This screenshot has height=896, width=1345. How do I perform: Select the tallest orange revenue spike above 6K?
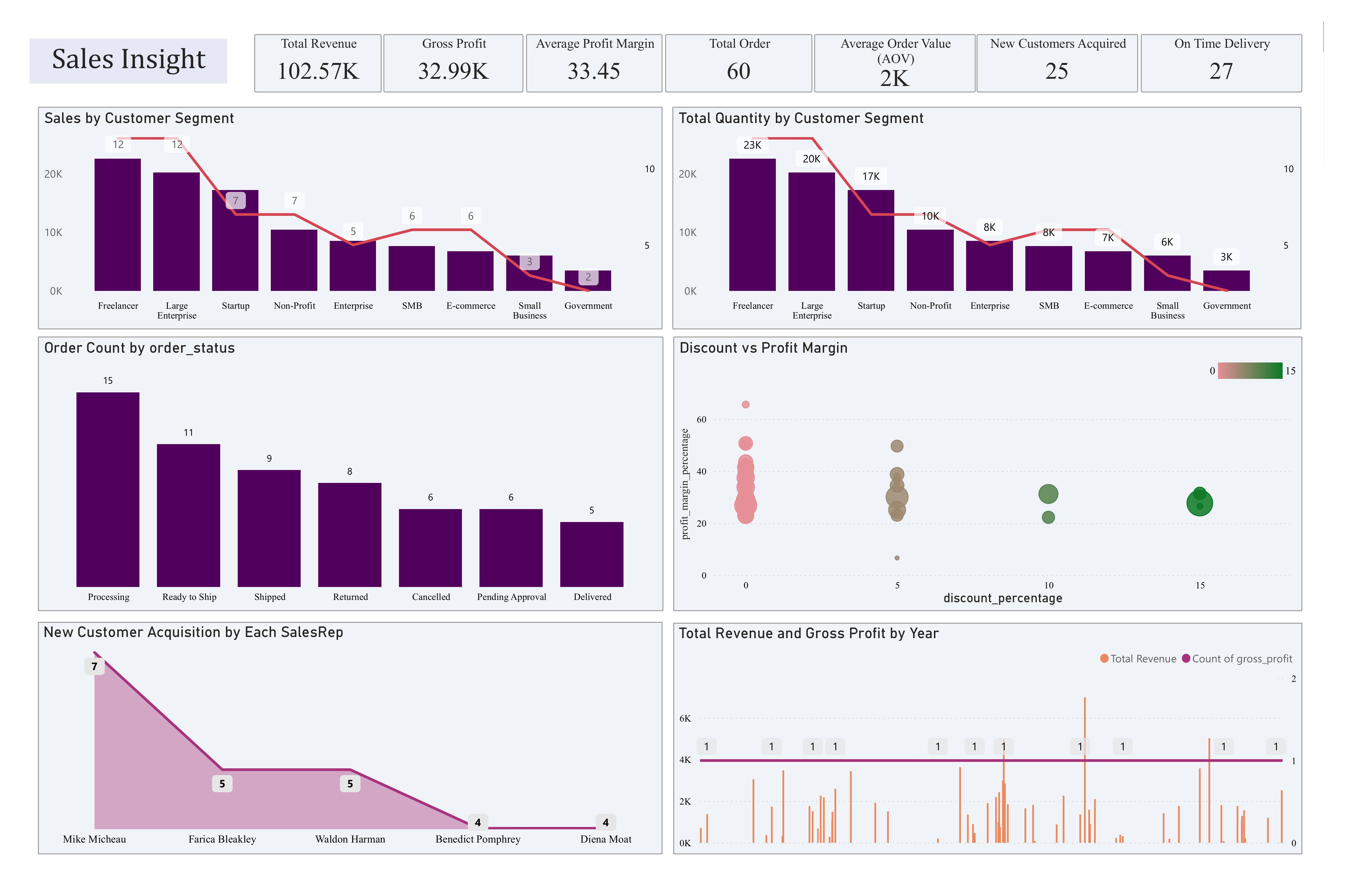coord(1085,770)
